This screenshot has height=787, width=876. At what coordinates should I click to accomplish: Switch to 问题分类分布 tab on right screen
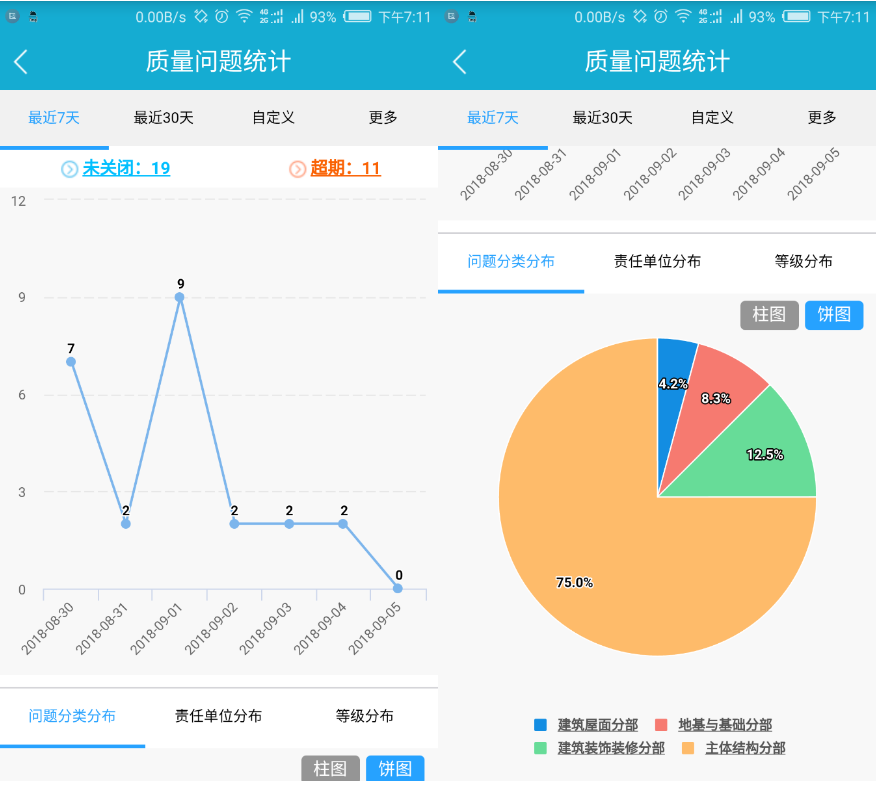[x=511, y=261]
